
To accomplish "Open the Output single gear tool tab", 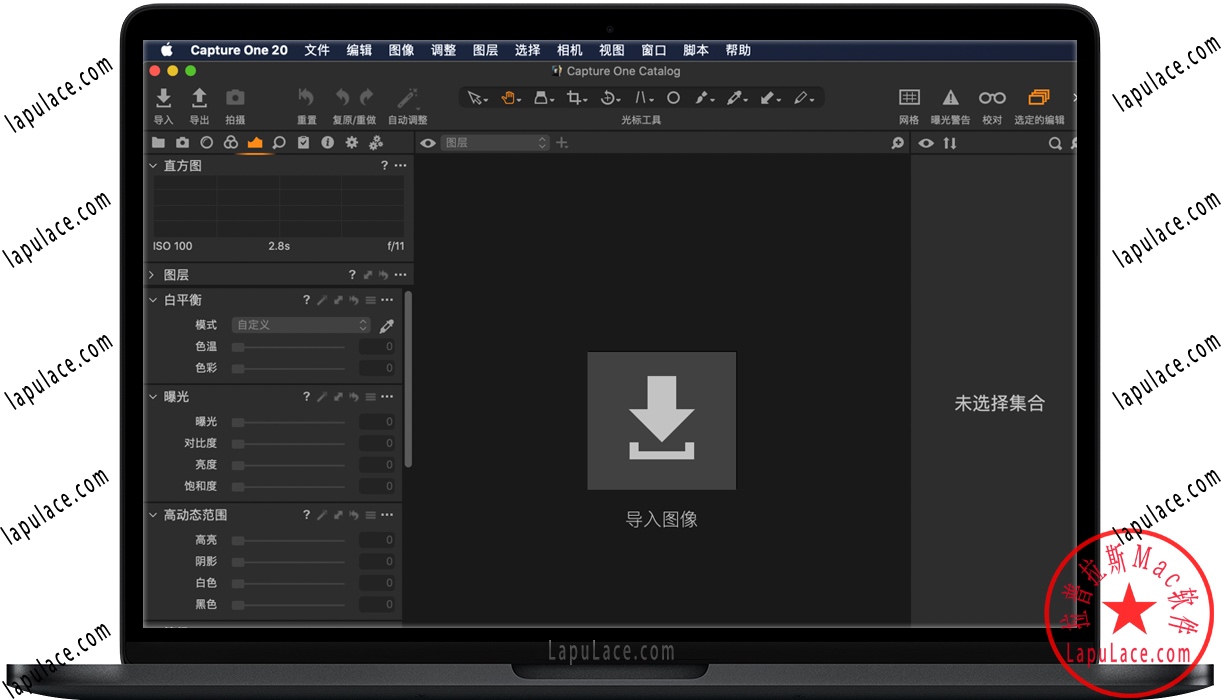I will pyautogui.click(x=352, y=143).
